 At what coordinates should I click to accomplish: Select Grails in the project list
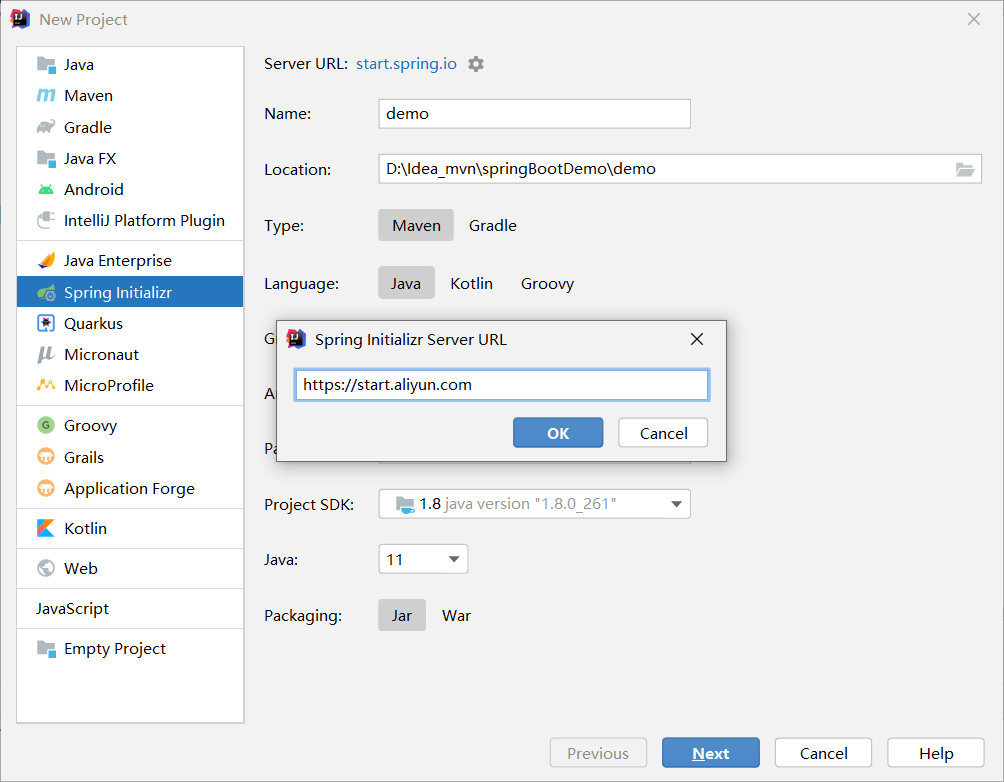tap(130, 457)
